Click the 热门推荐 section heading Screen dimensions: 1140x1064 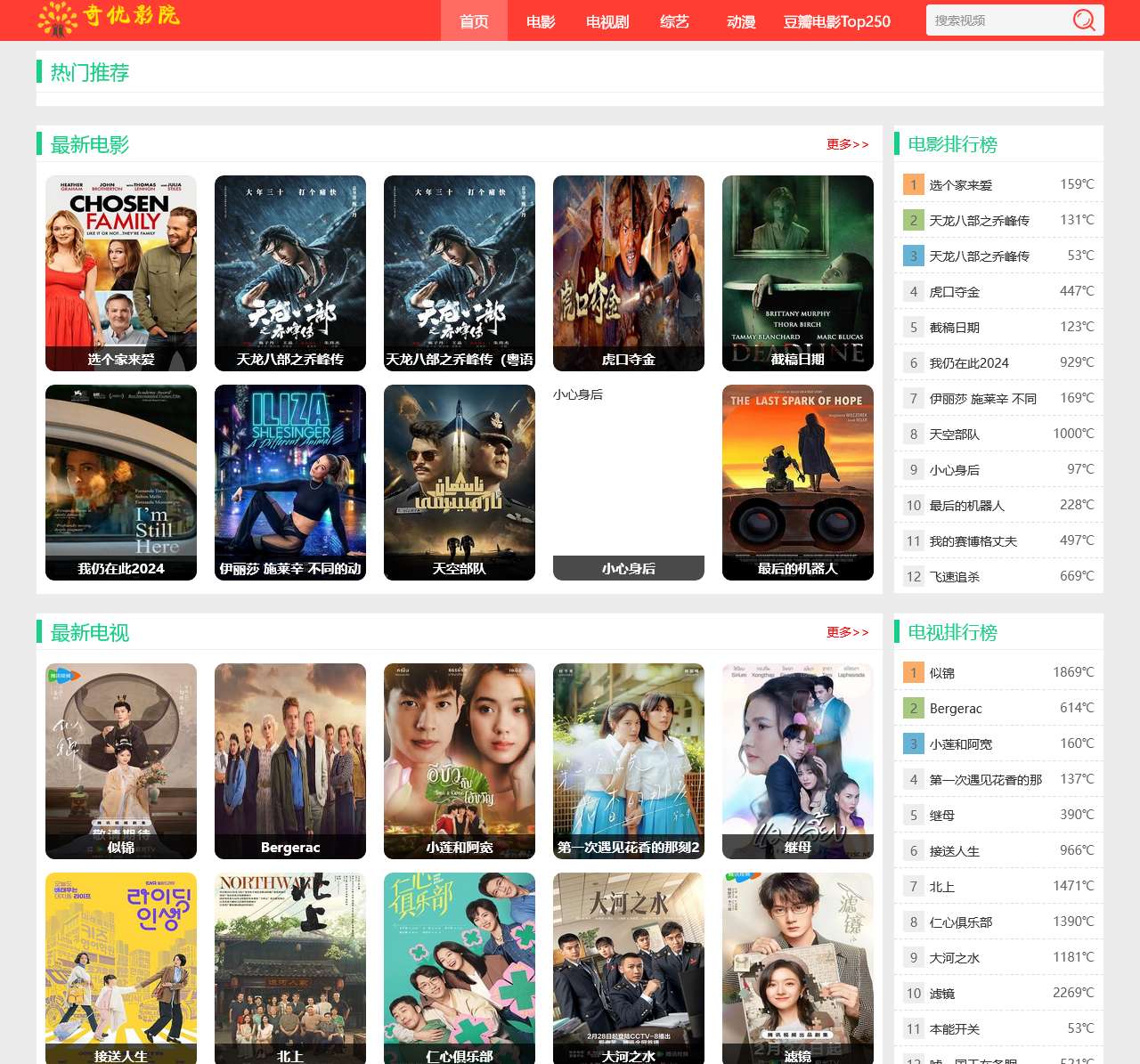point(89,72)
